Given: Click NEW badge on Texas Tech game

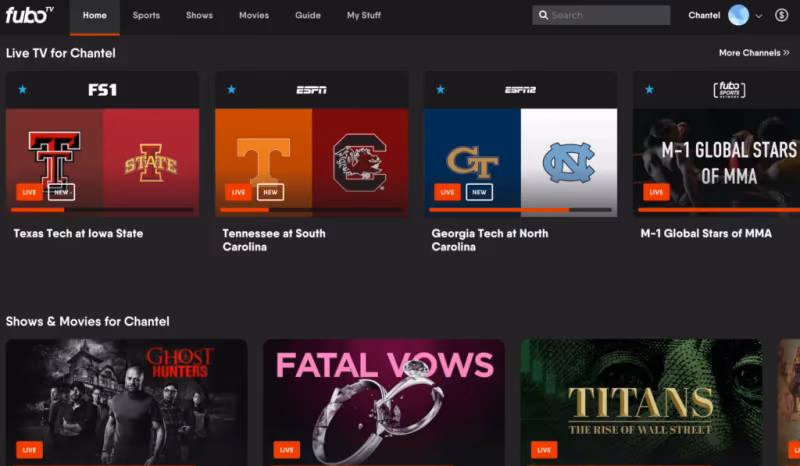Looking at the screenshot, I should [x=61, y=192].
